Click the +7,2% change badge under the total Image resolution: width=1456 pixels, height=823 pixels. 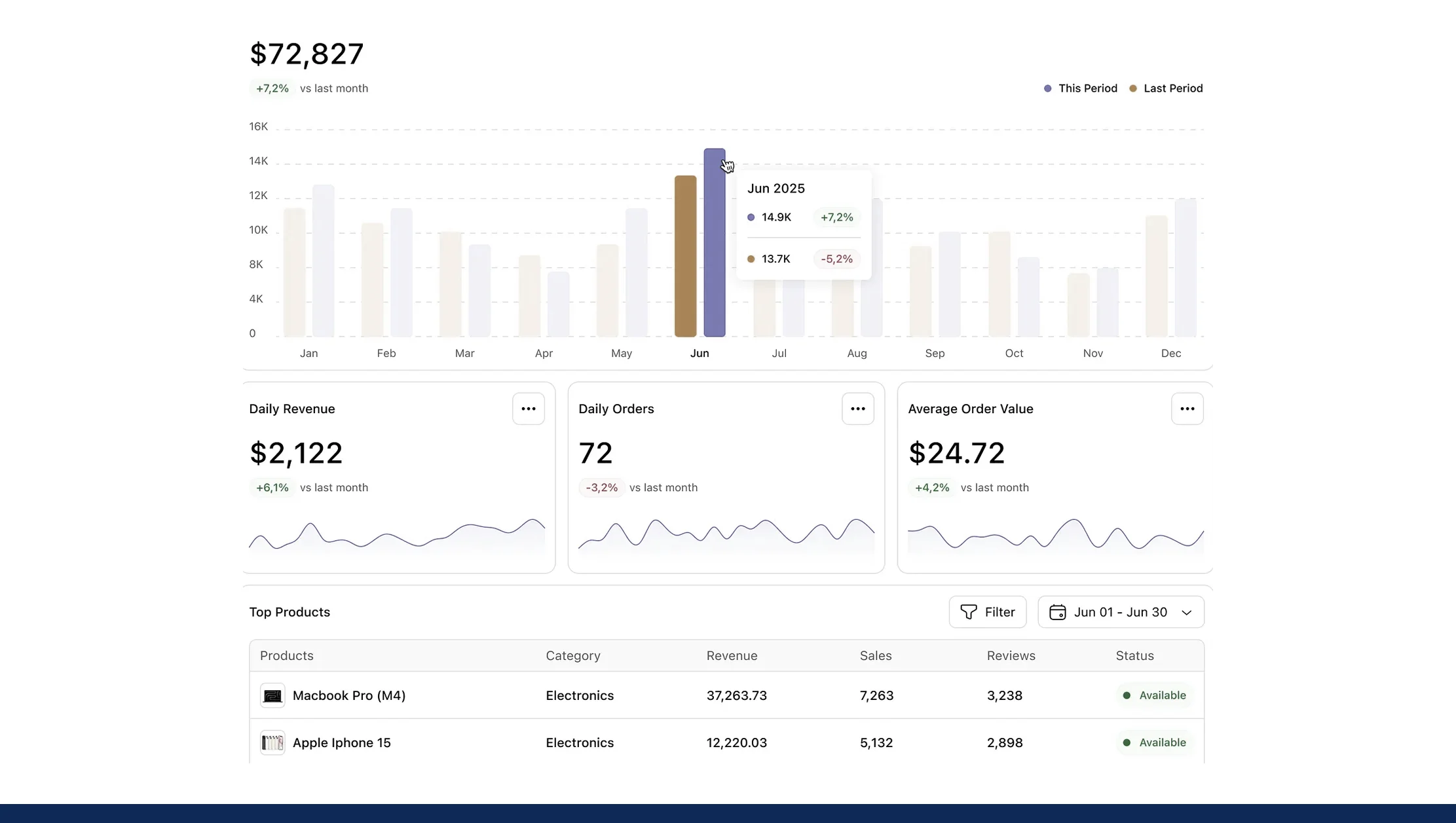(272, 88)
